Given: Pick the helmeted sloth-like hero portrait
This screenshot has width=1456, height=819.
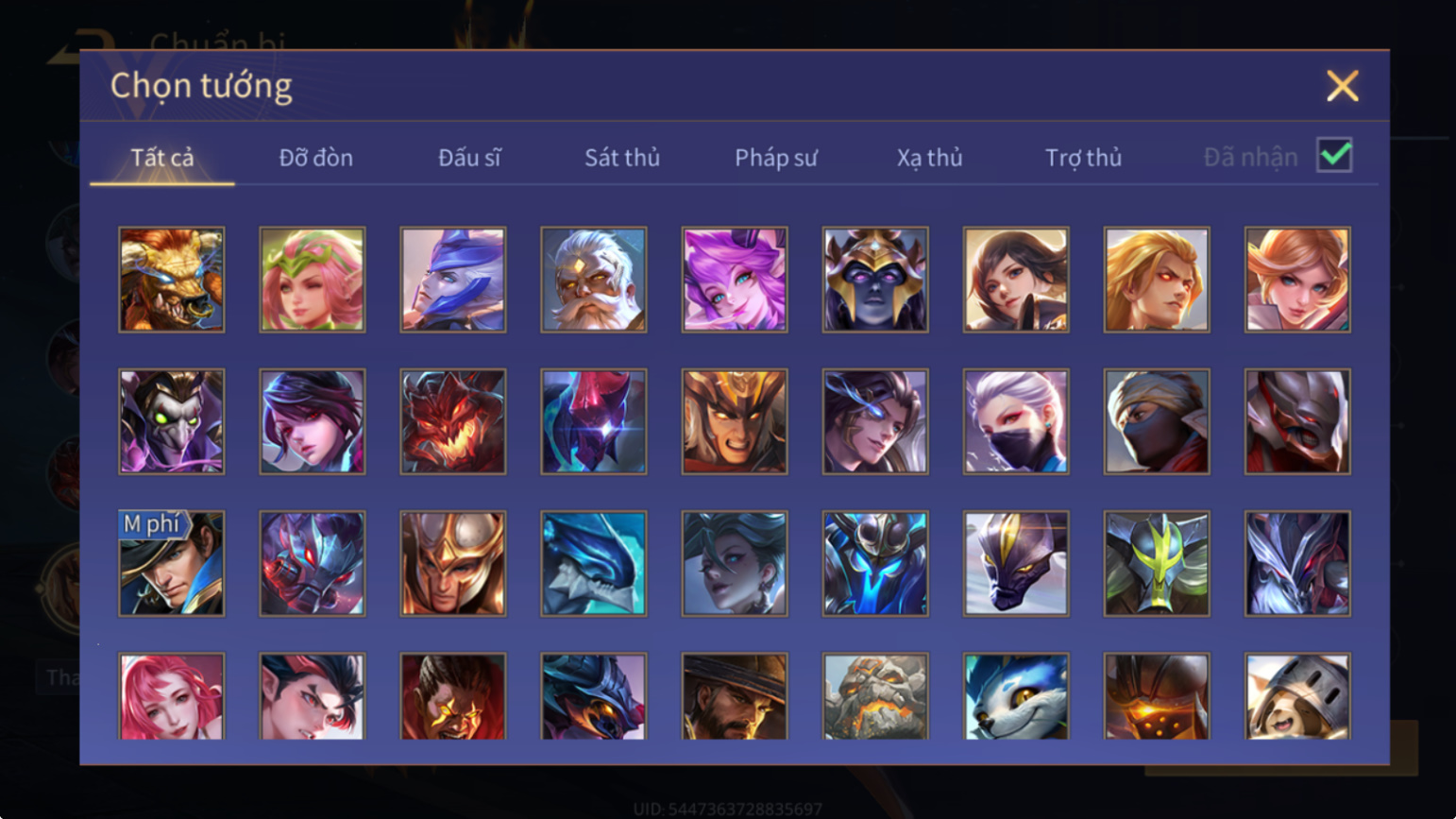Looking at the screenshot, I should point(1297,696).
